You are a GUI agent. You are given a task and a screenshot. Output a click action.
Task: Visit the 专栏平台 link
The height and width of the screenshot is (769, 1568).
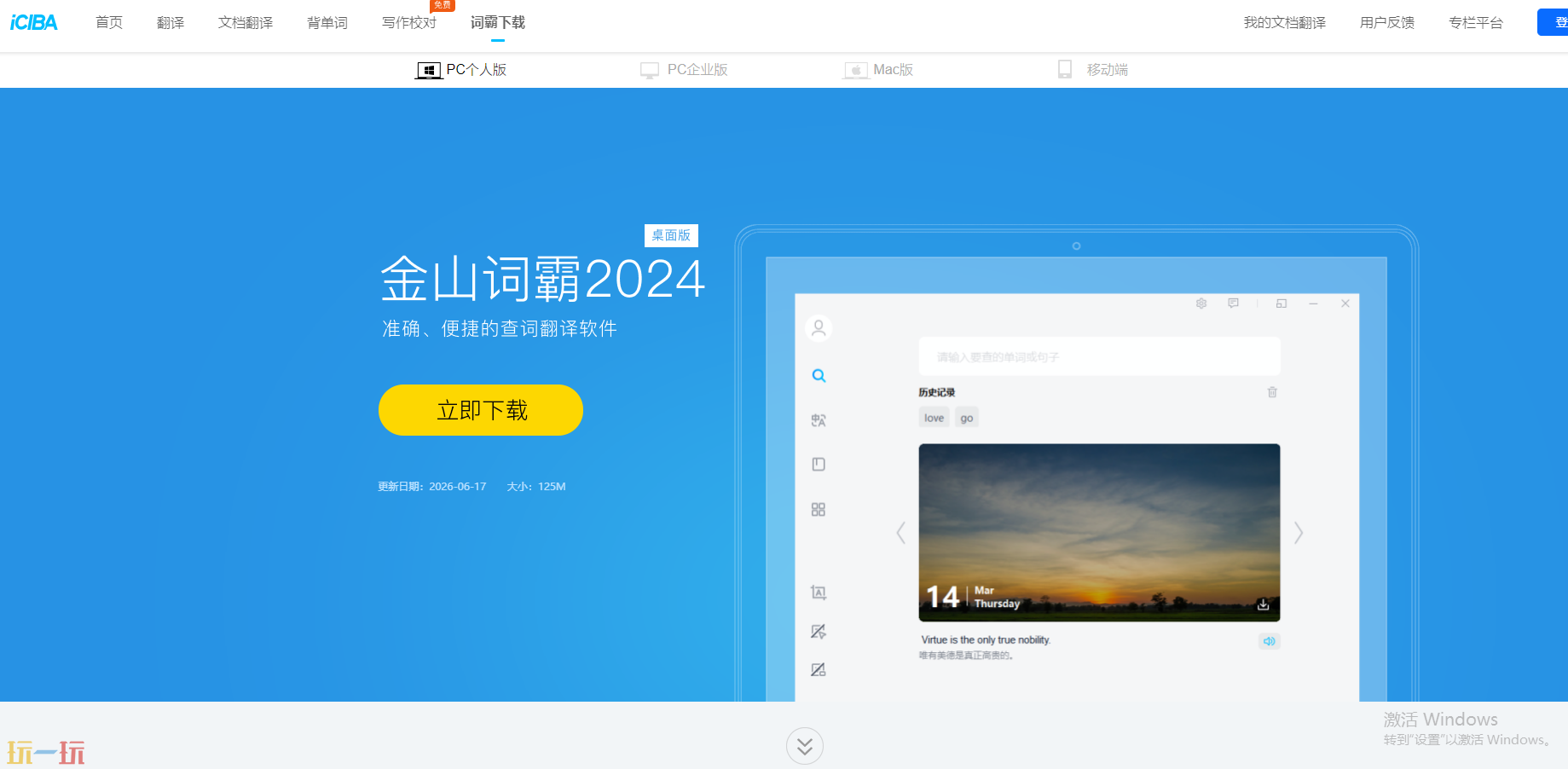pos(1476,23)
